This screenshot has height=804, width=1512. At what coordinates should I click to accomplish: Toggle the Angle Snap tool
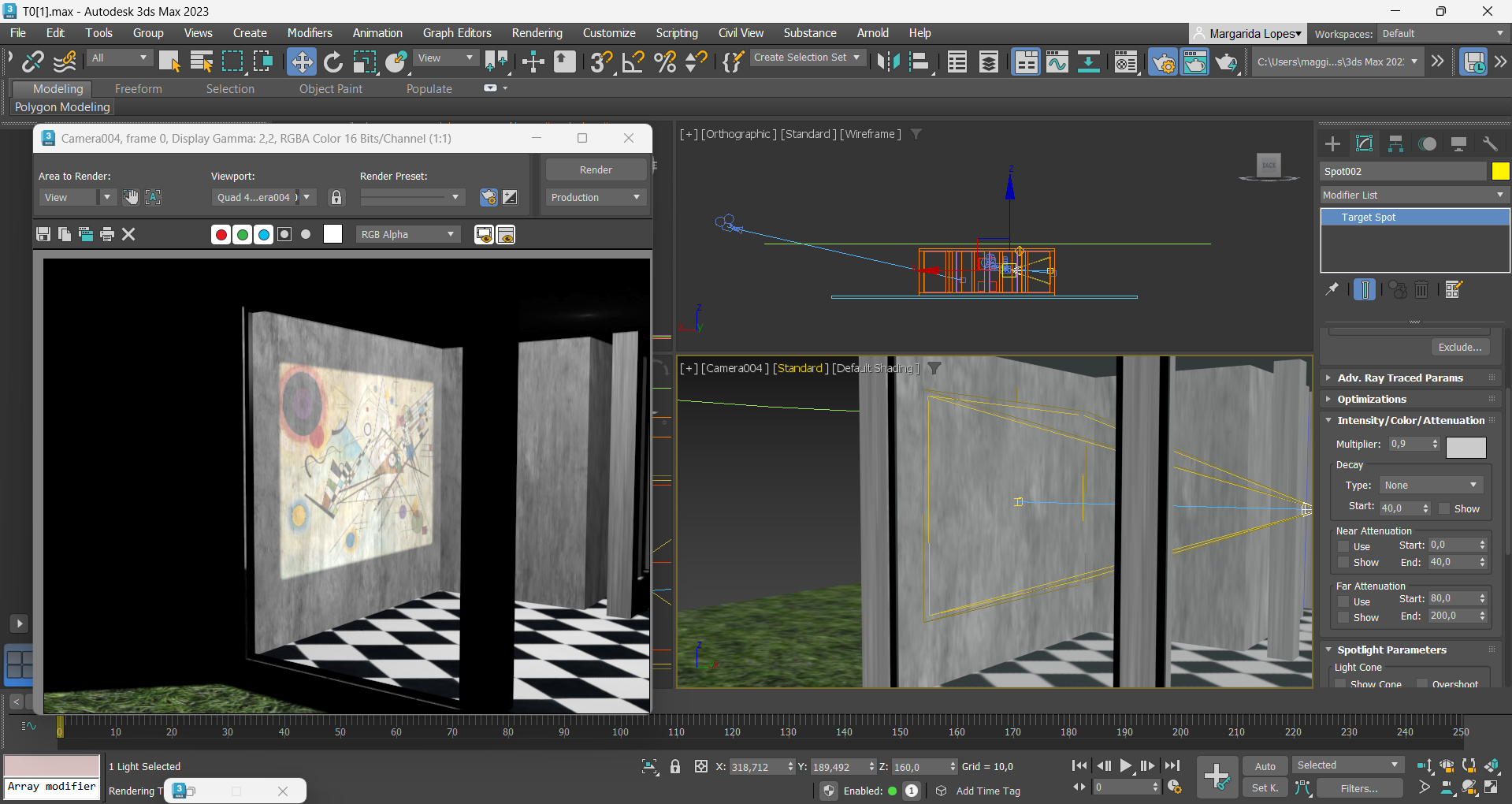pos(633,61)
